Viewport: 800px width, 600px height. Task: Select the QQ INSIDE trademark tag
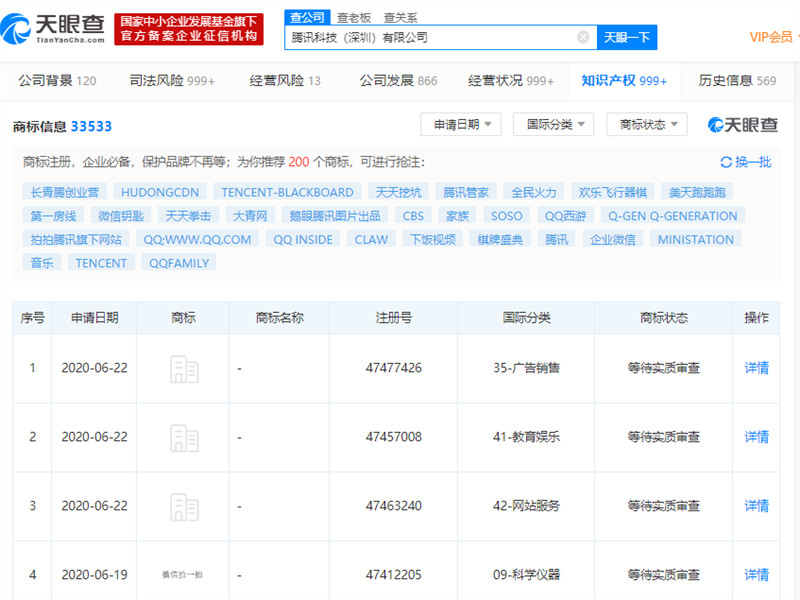tap(303, 239)
